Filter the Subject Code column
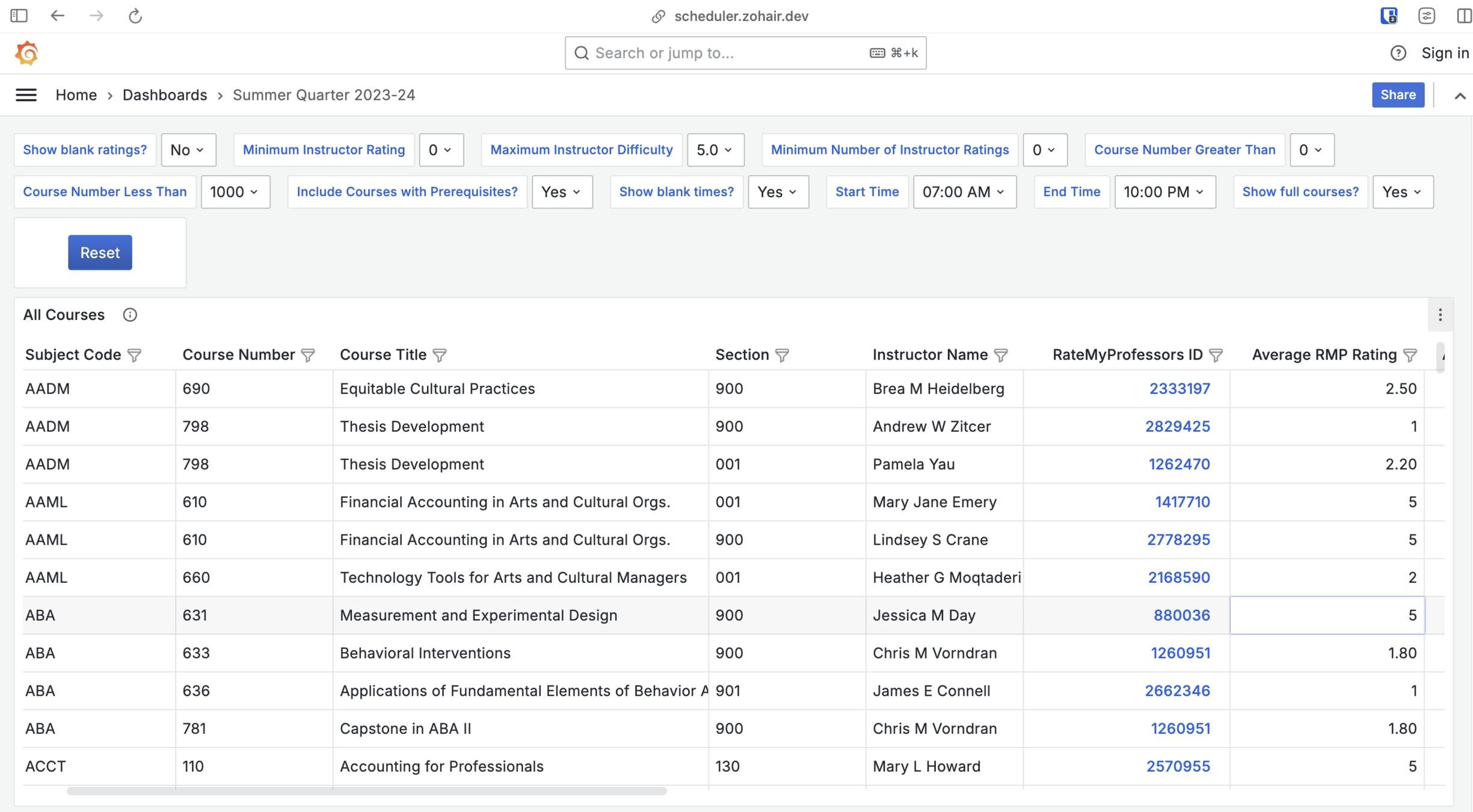 click(135, 355)
